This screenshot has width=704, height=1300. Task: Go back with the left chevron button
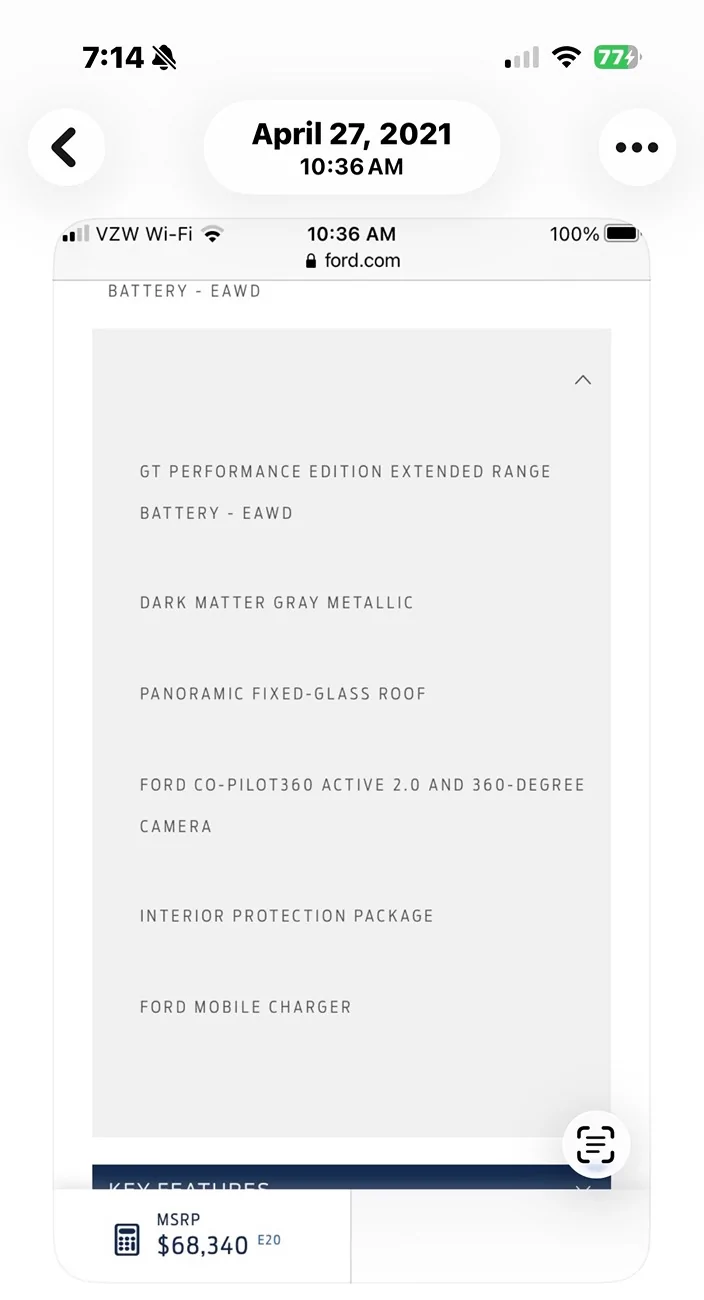pyautogui.click(x=66, y=148)
